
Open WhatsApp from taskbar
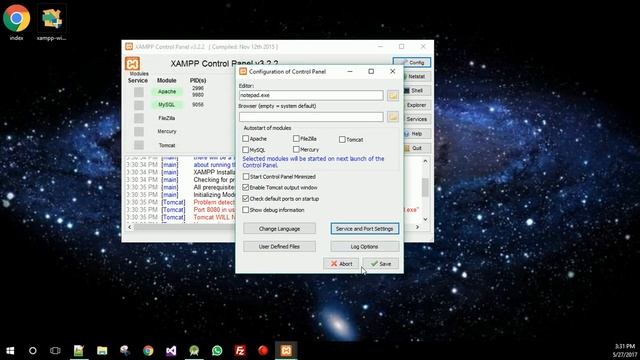click(x=217, y=351)
